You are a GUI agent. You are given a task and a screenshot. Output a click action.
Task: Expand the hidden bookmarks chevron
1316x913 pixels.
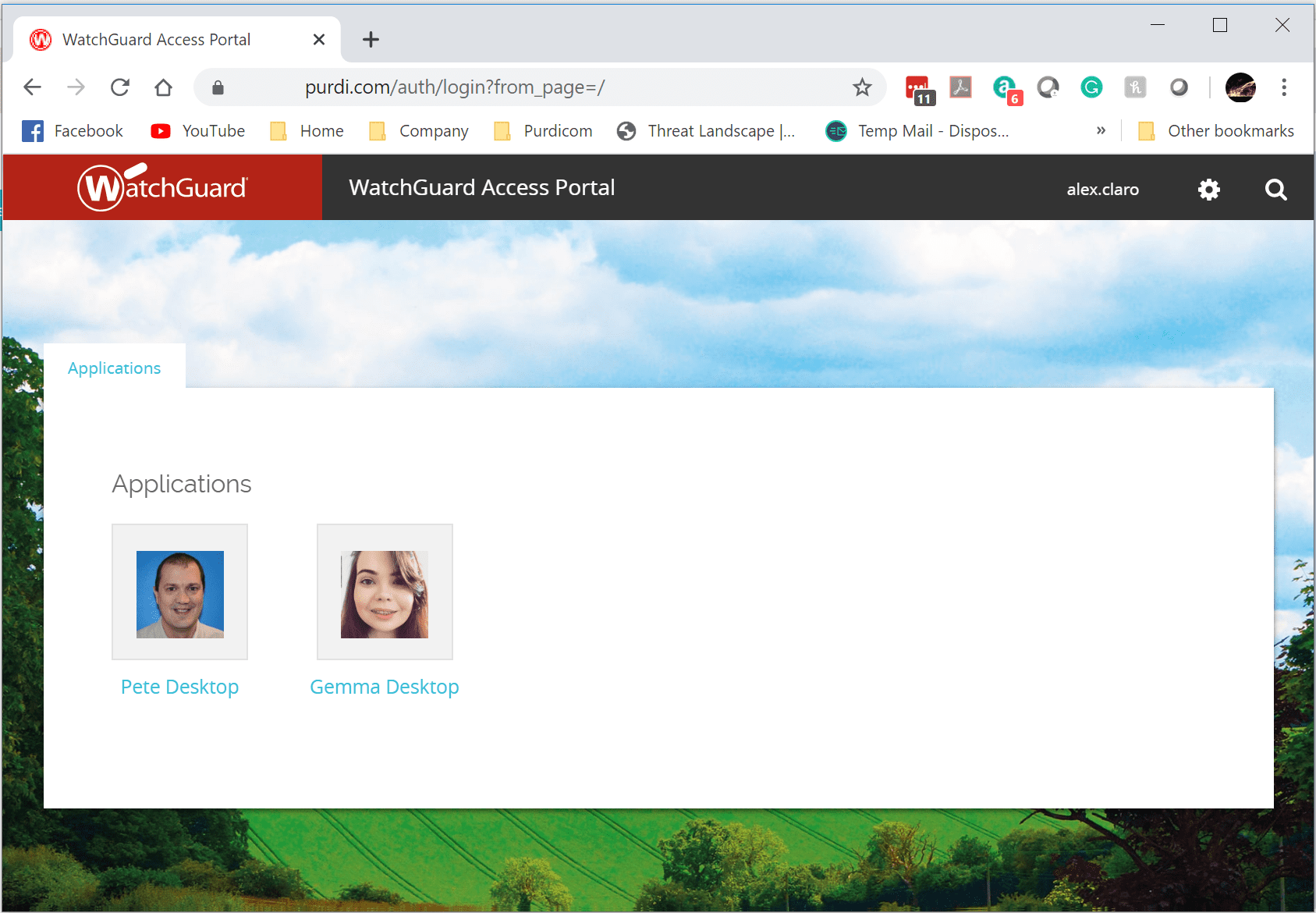1101,130
